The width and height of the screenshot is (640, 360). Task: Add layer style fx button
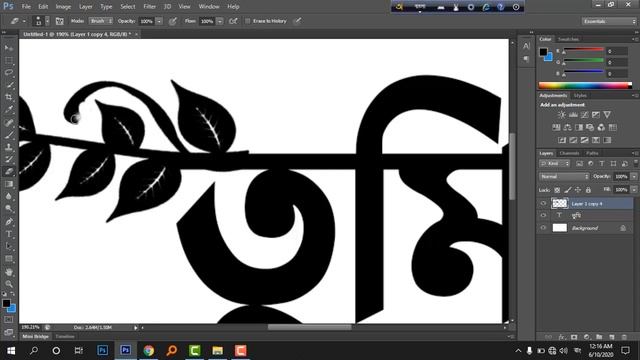tap(562, 337)
